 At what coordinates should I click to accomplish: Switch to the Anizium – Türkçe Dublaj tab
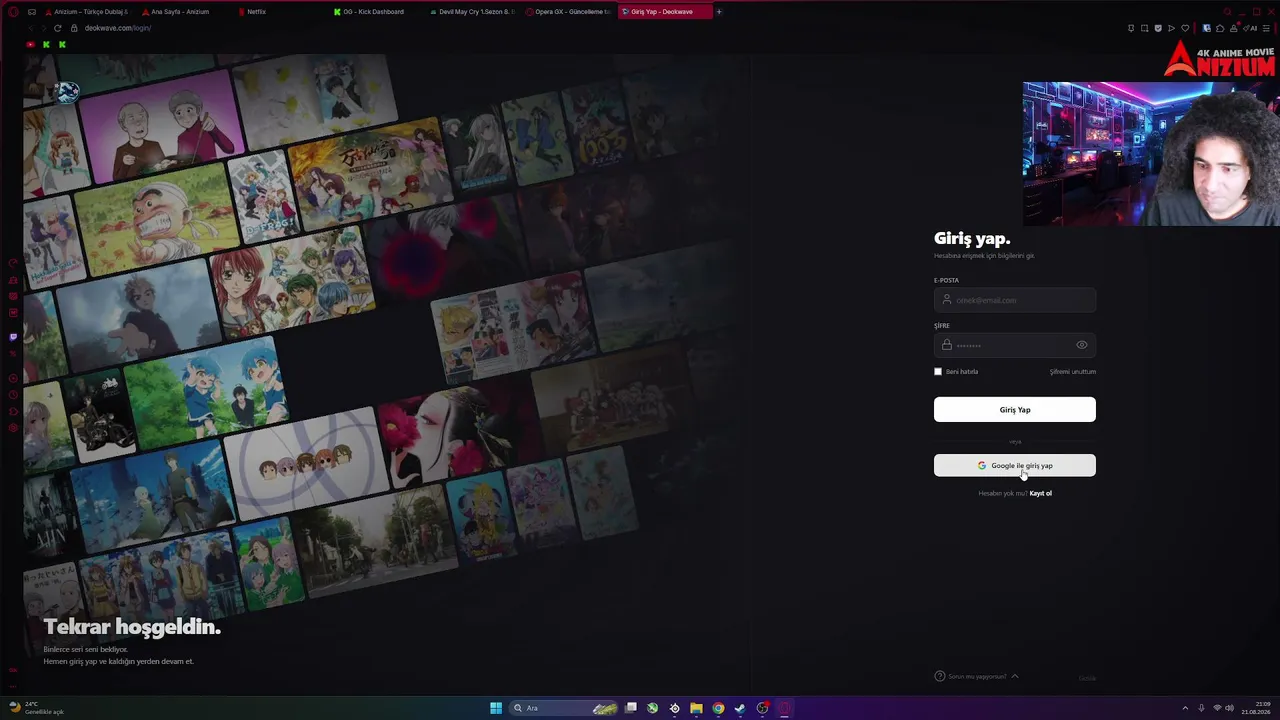click(x=86, y=12)
